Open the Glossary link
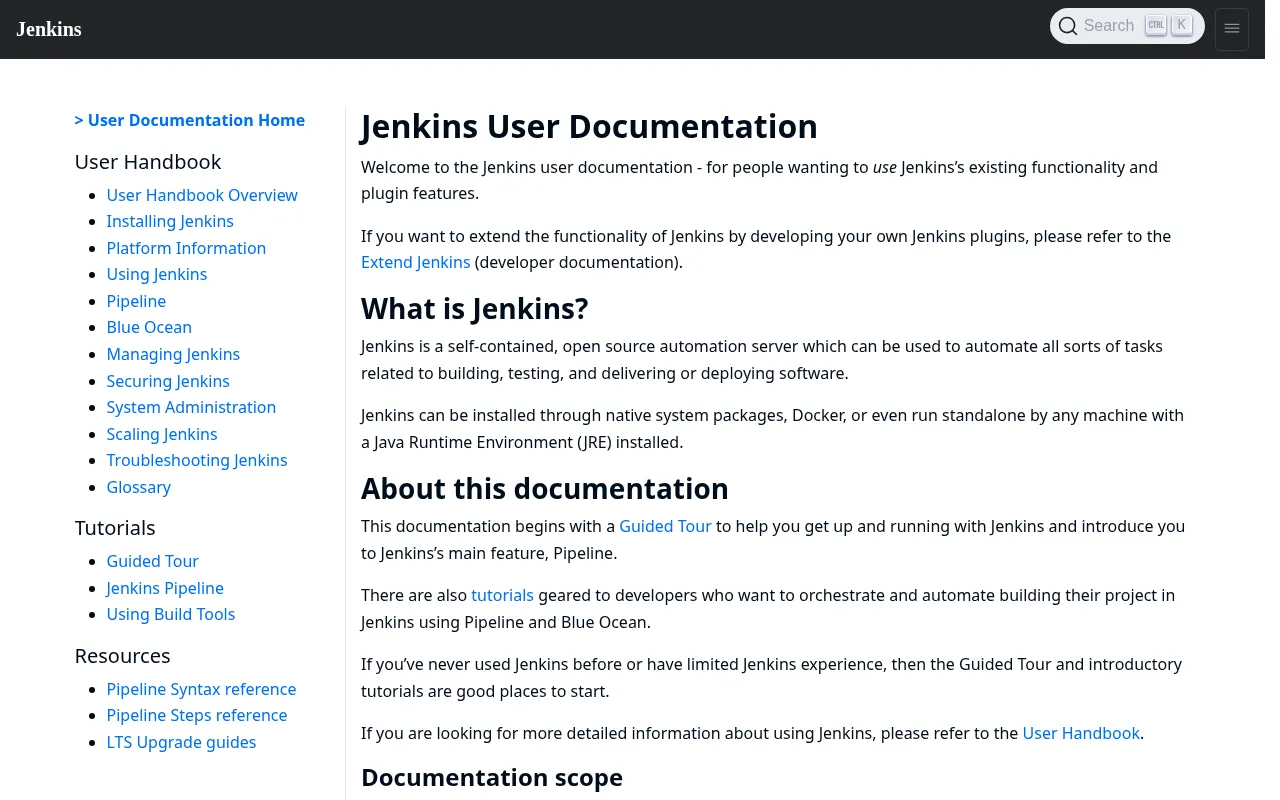Screen dimensions: 1280x800 point(139,487)
